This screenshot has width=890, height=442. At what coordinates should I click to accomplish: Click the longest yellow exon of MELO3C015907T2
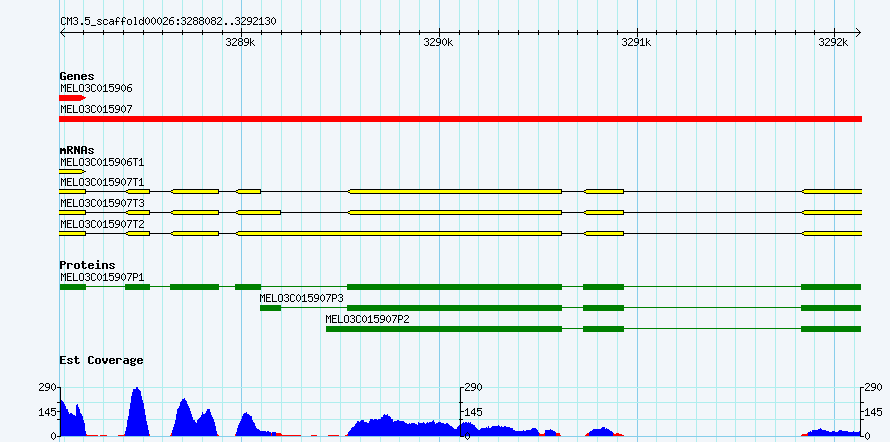(x=399, y=234)
